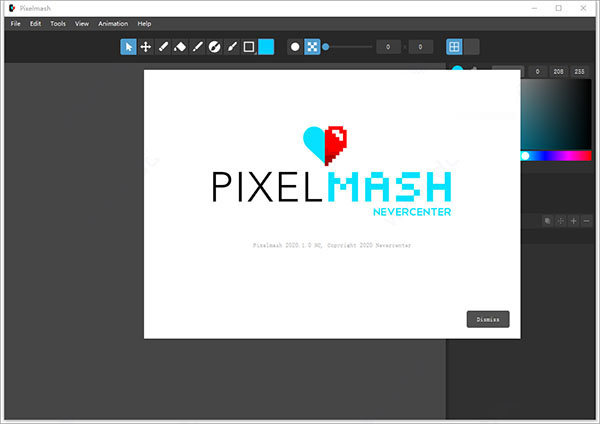This screenshot has width=600, height=424.
Task: Open the Help menu
Action: (144, 24)
